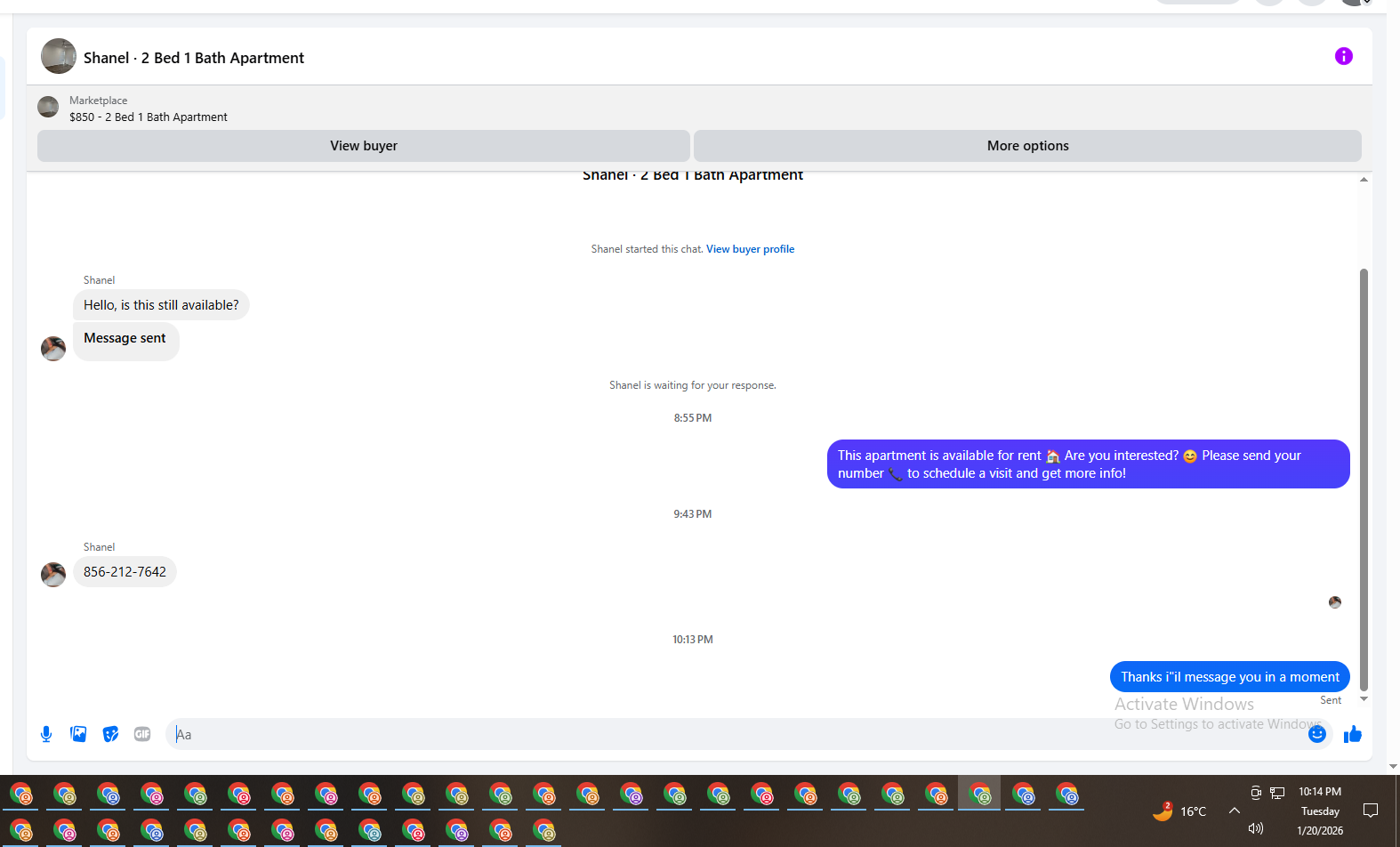
Task: Click the "Message sent" bubble
Action: point(125,341)
